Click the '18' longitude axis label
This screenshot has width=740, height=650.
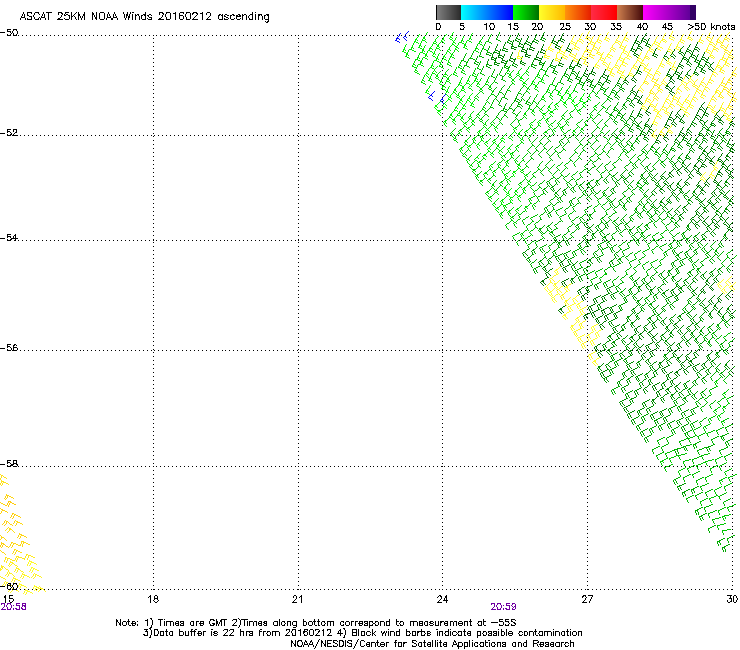[153, 599]
